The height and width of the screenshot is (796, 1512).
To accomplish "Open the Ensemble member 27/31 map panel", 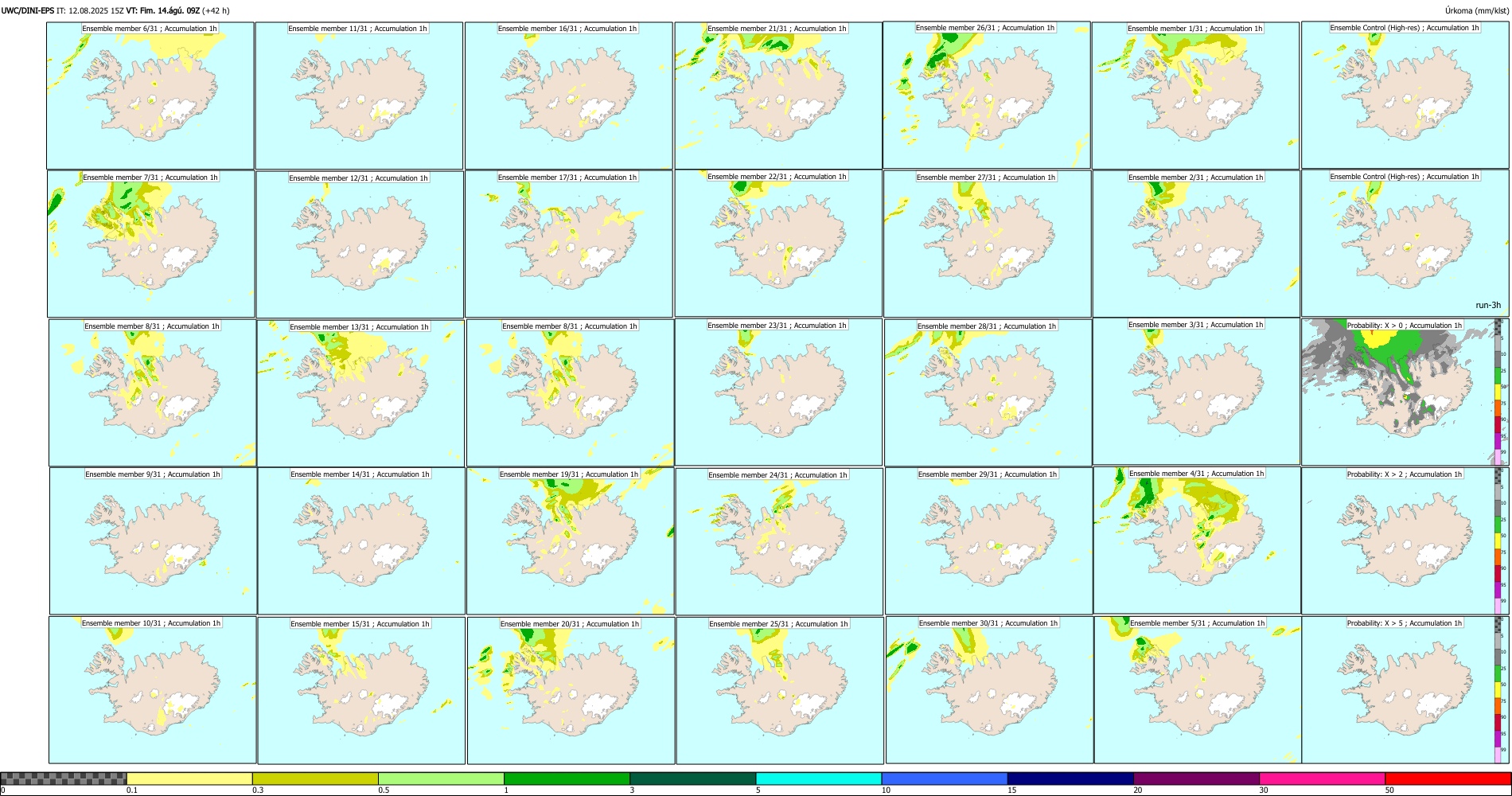I will point(988,244).
